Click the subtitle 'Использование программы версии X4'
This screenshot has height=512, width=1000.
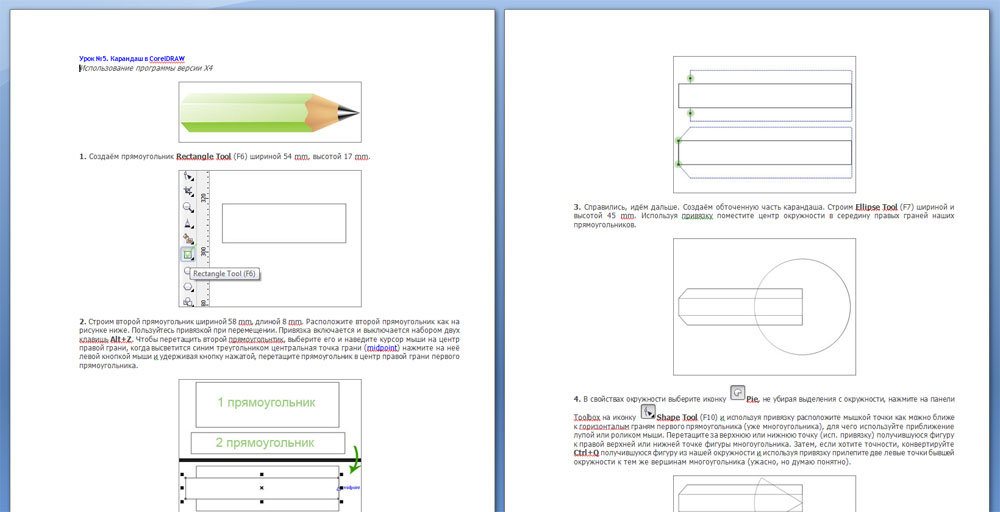pos(146,68)
